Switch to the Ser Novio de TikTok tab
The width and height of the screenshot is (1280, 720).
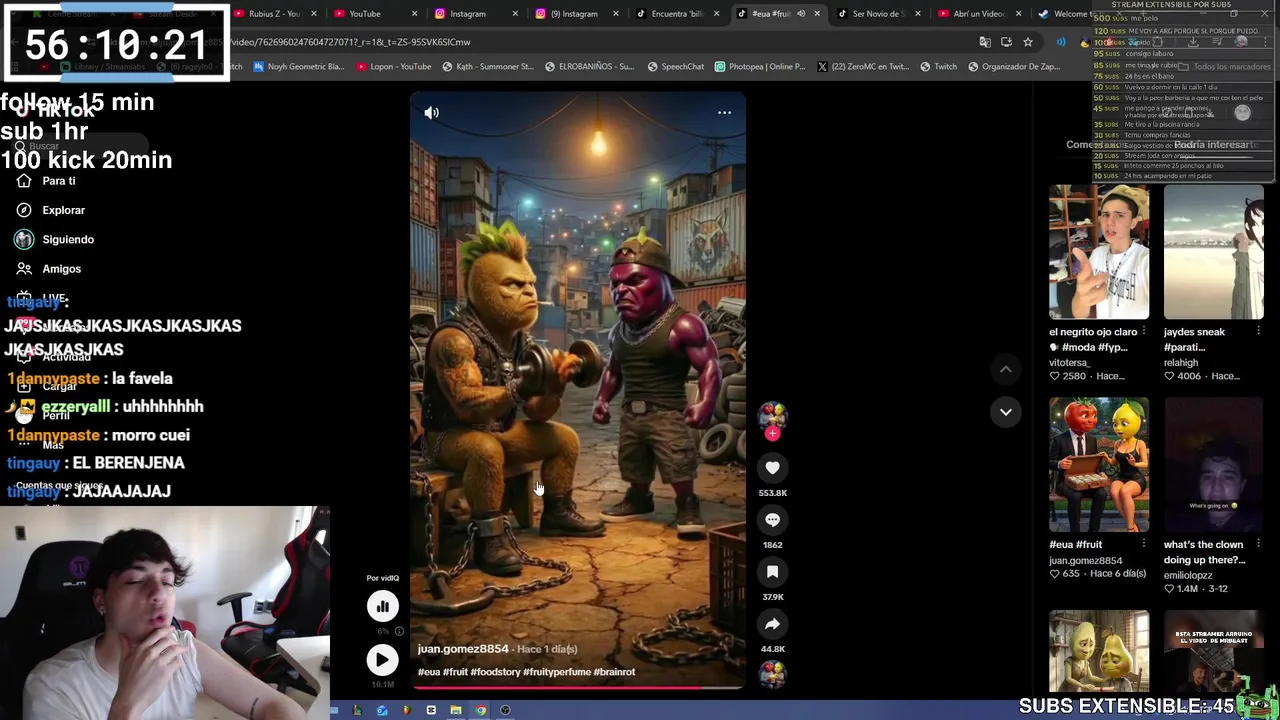(878, 14)
